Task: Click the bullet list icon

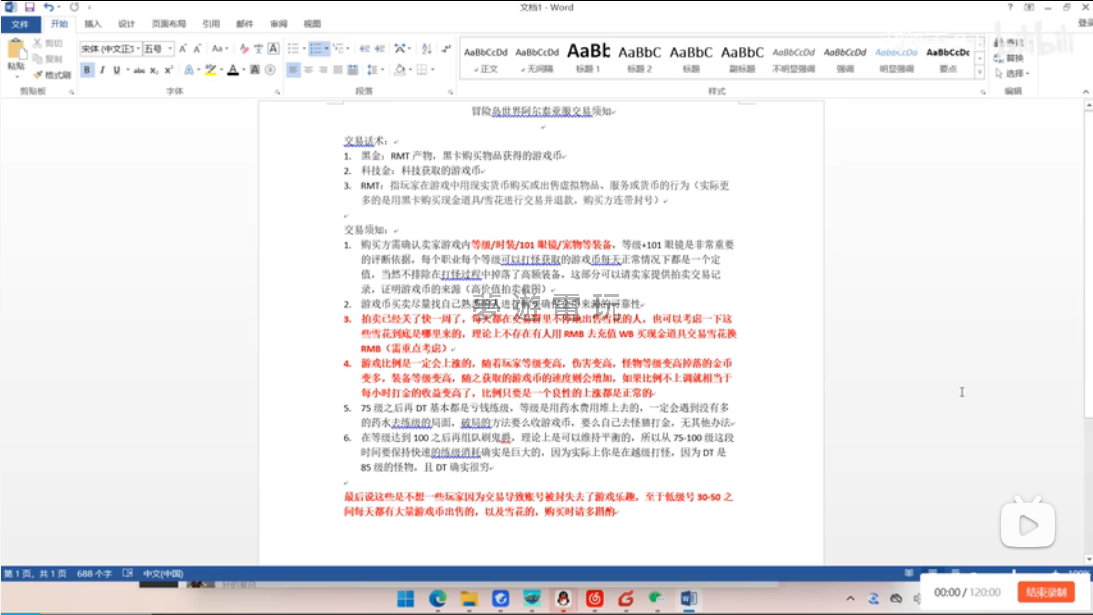Action: (294, 48)
